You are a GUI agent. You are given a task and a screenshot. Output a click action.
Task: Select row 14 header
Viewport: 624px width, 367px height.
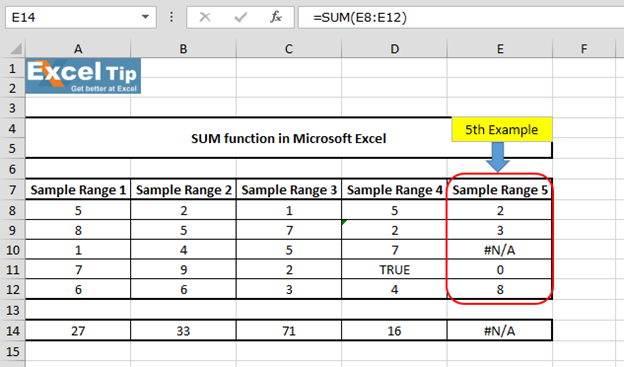(x=12, y=330)
